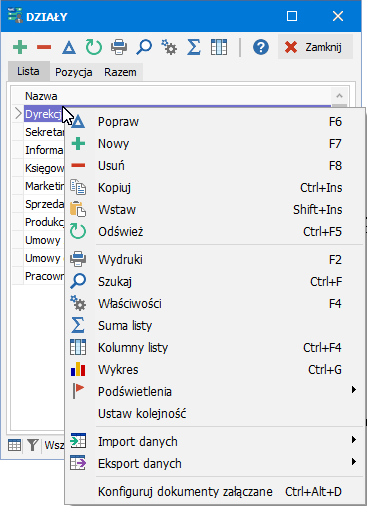Click the table grid icon in status bar
The width and height of the screenshot is (367, 506).
[x=14, y=445]
